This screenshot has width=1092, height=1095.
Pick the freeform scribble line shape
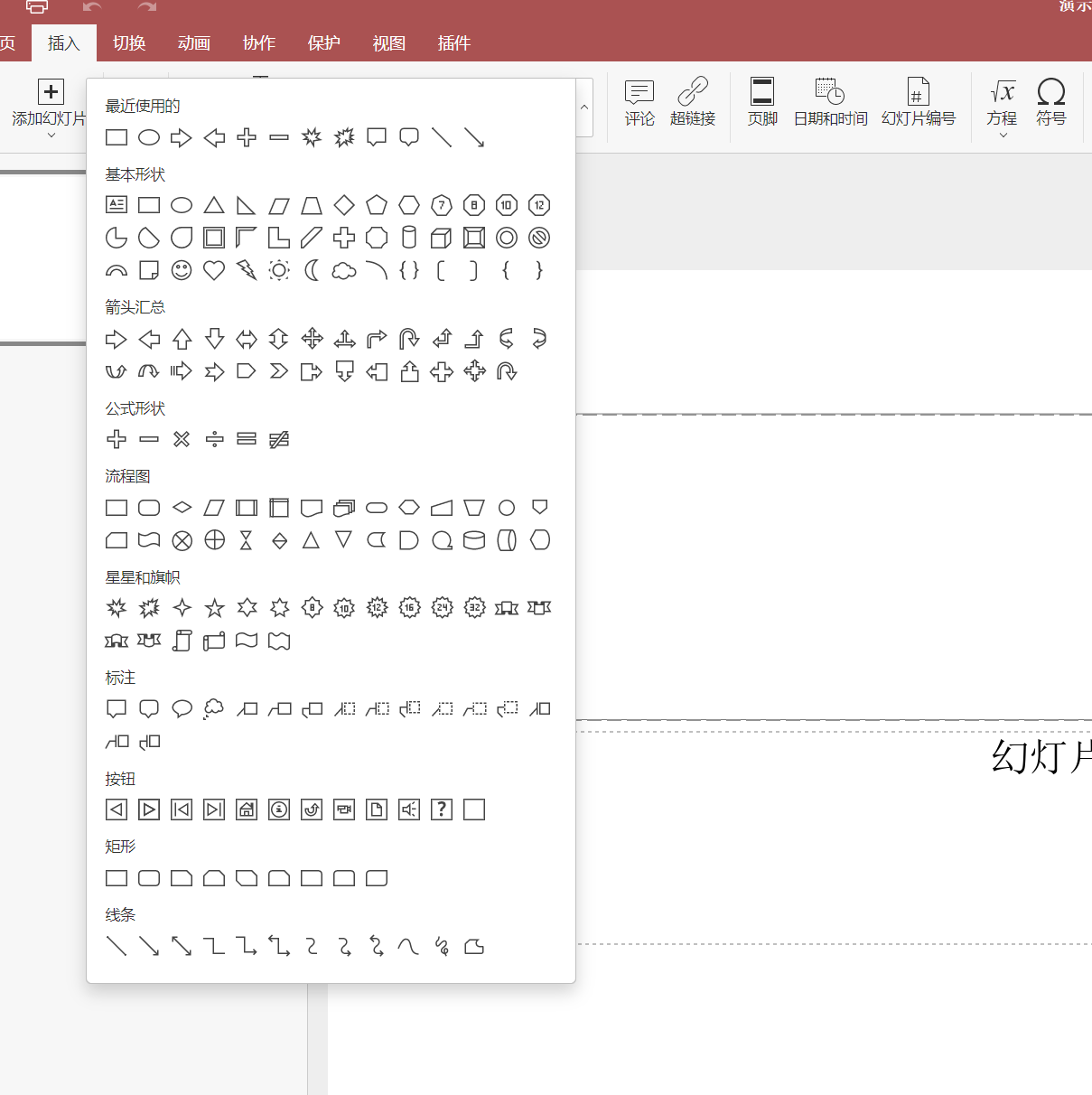[442, 947]
